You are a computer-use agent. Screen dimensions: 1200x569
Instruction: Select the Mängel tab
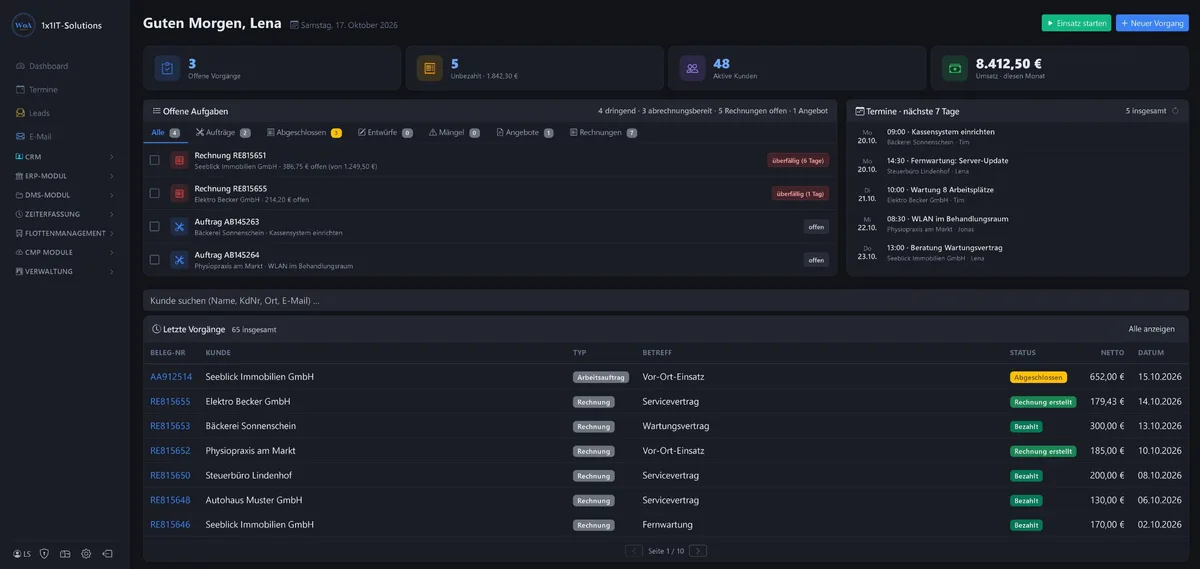454,132
